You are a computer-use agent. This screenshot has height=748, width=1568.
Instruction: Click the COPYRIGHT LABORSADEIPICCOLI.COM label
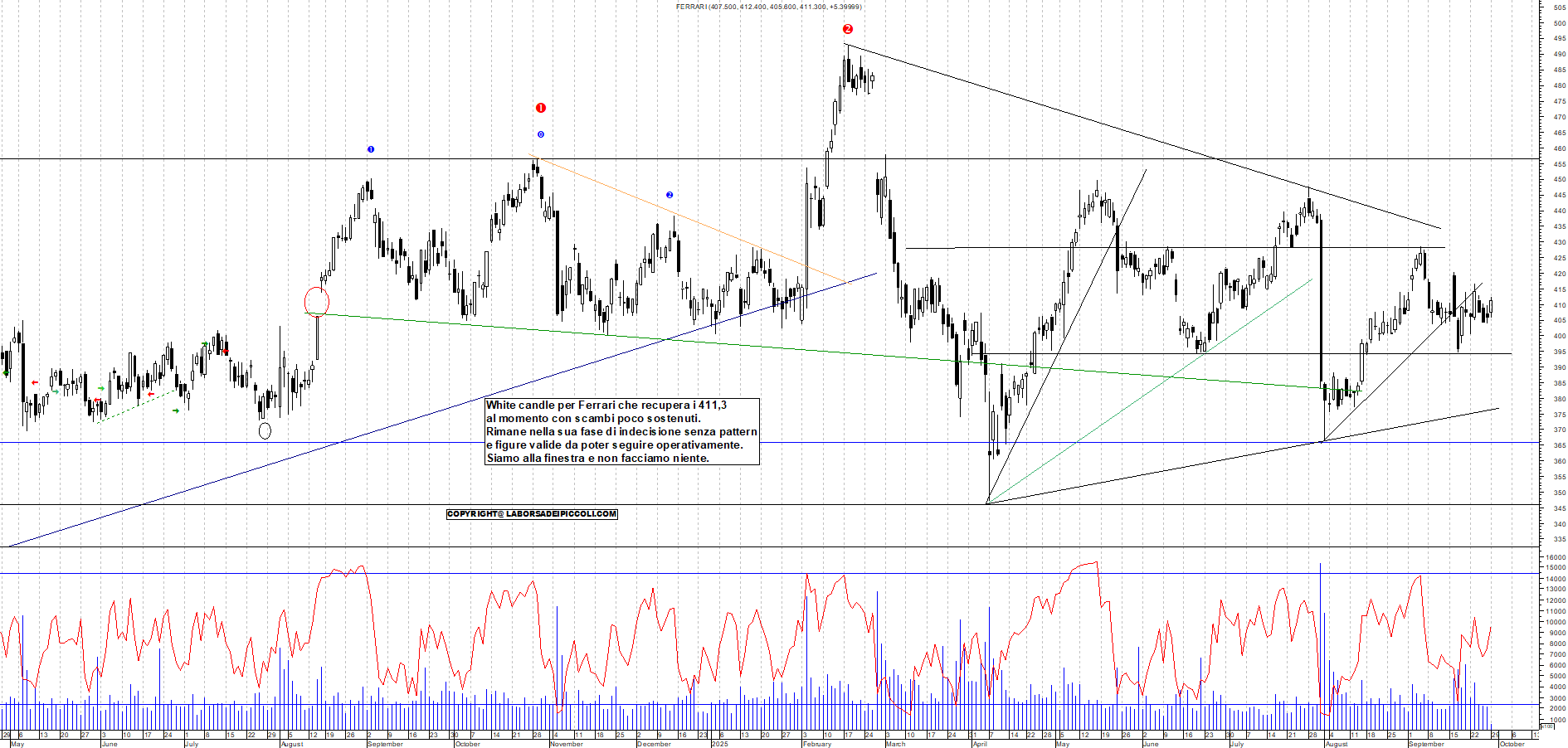[532, 514]
